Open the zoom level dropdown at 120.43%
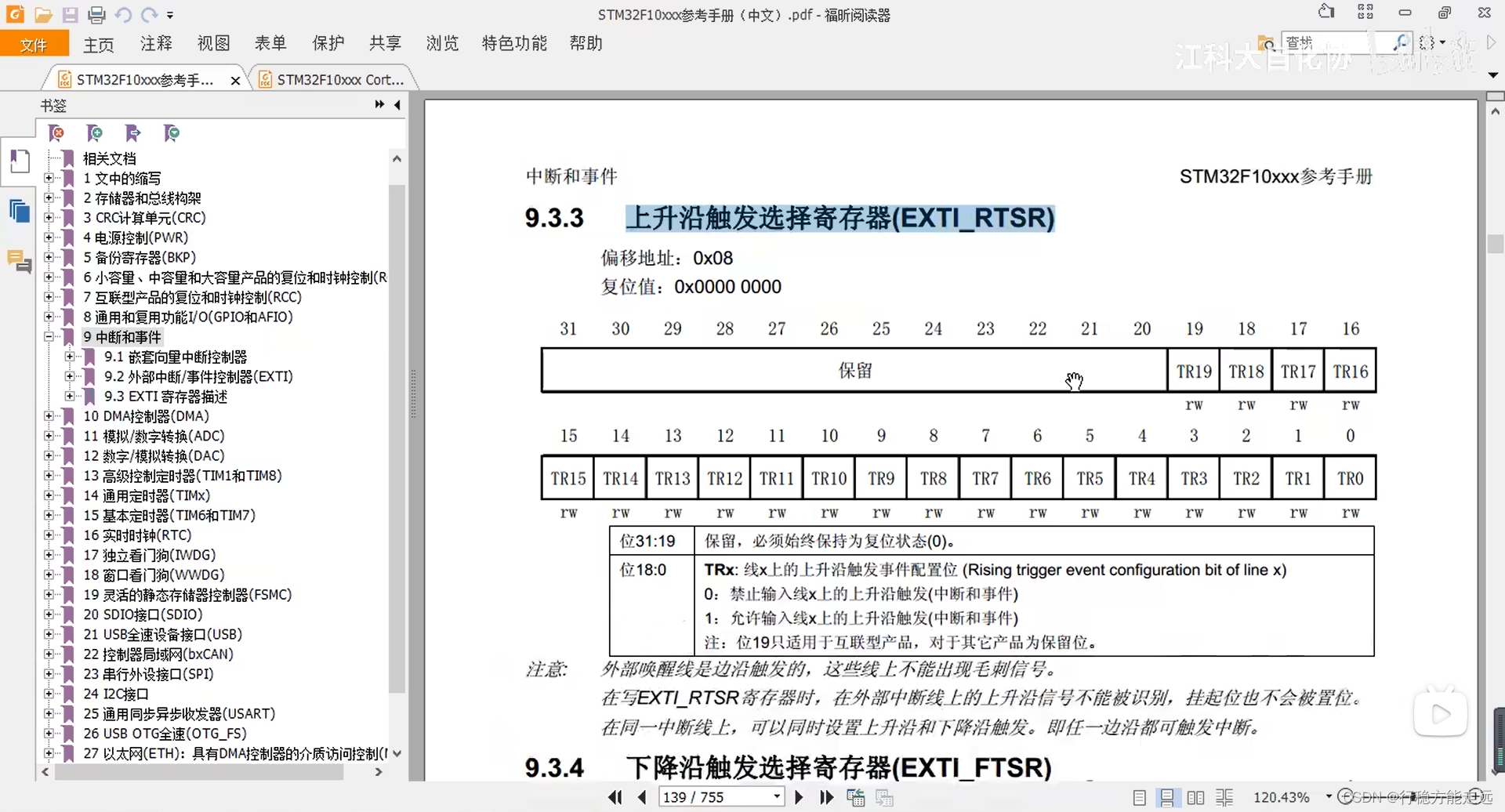This screenshot has width=1505, height=812. (1329, 796)
